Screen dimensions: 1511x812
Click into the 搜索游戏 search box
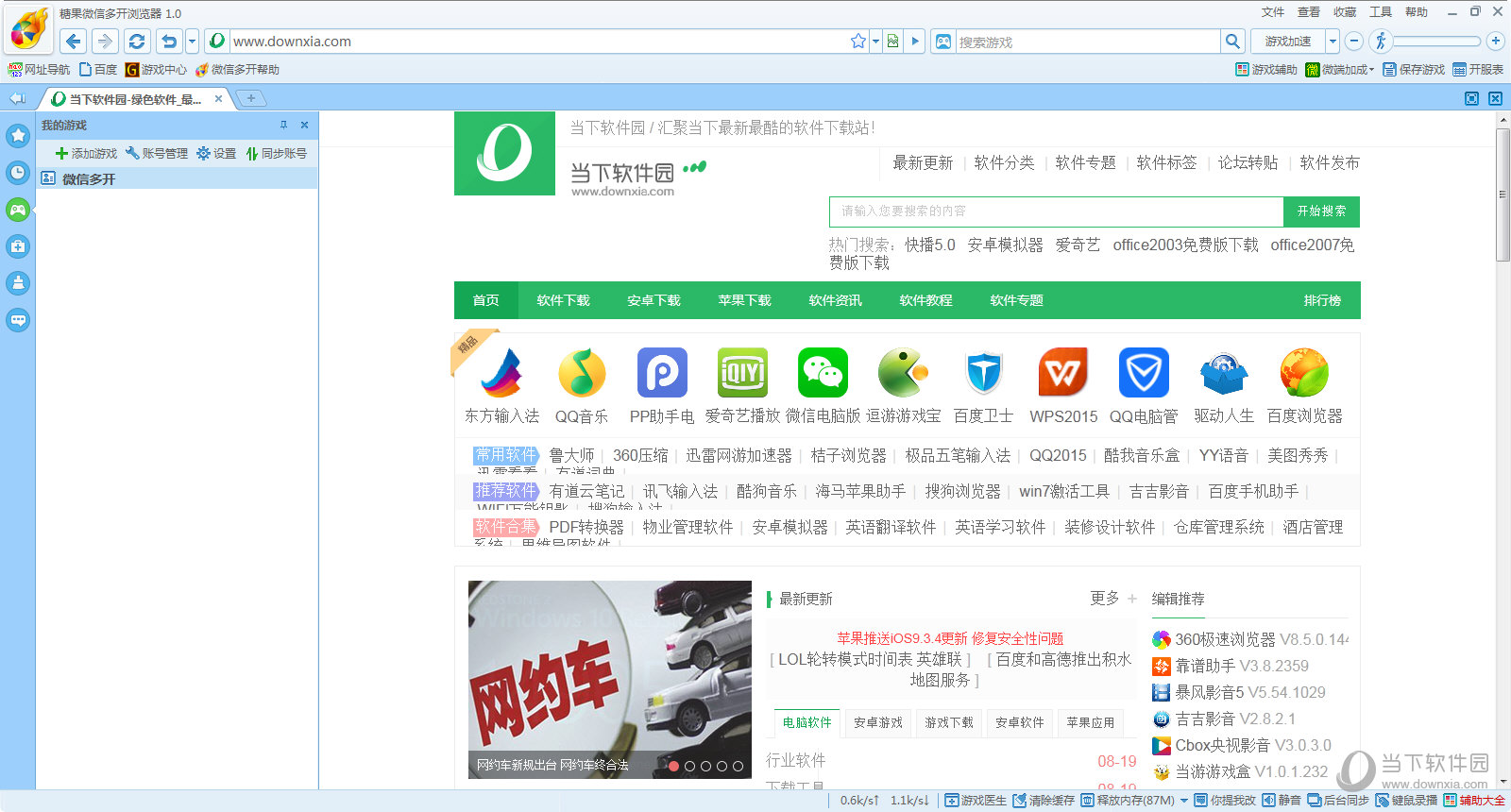pyautogui.click(x=1086, y=42)
